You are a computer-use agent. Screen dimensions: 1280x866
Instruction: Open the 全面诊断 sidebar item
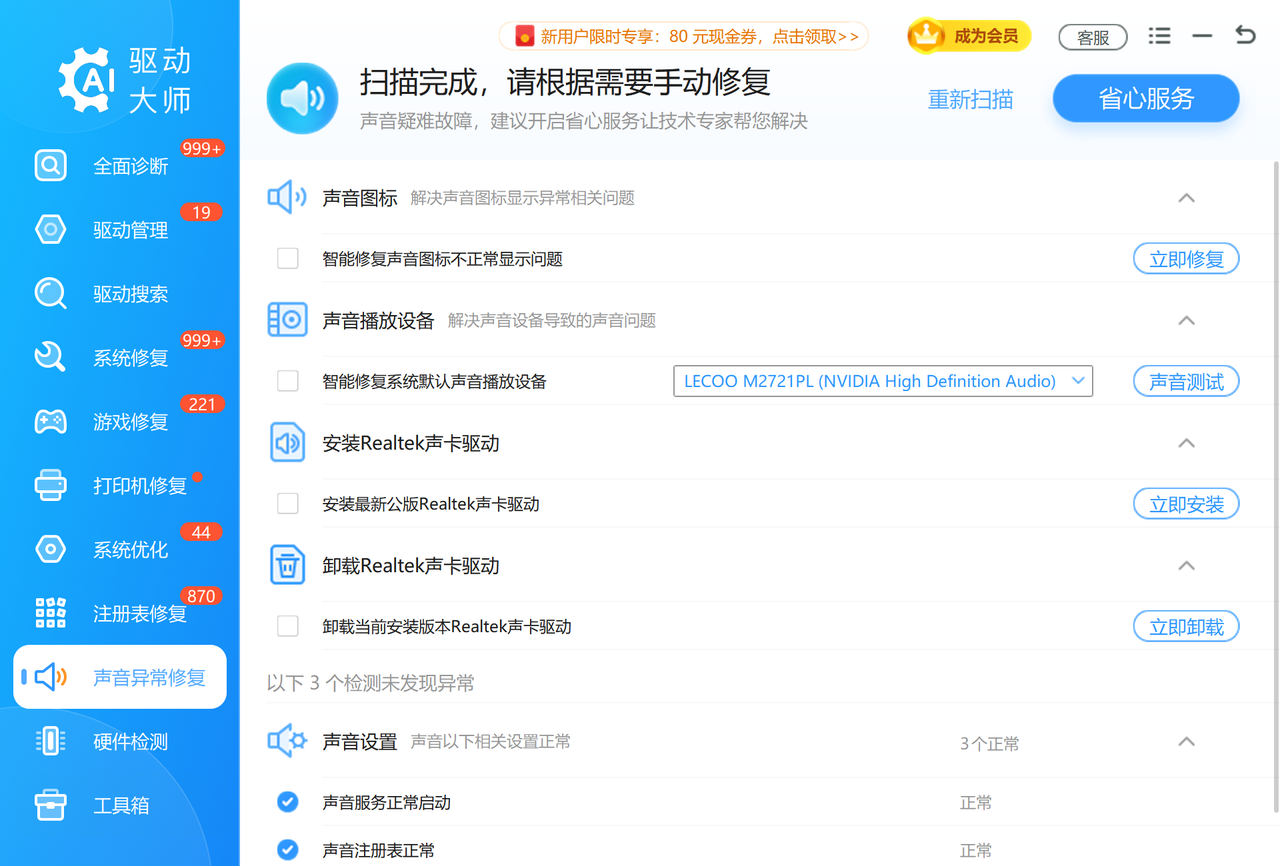point(120,165)
